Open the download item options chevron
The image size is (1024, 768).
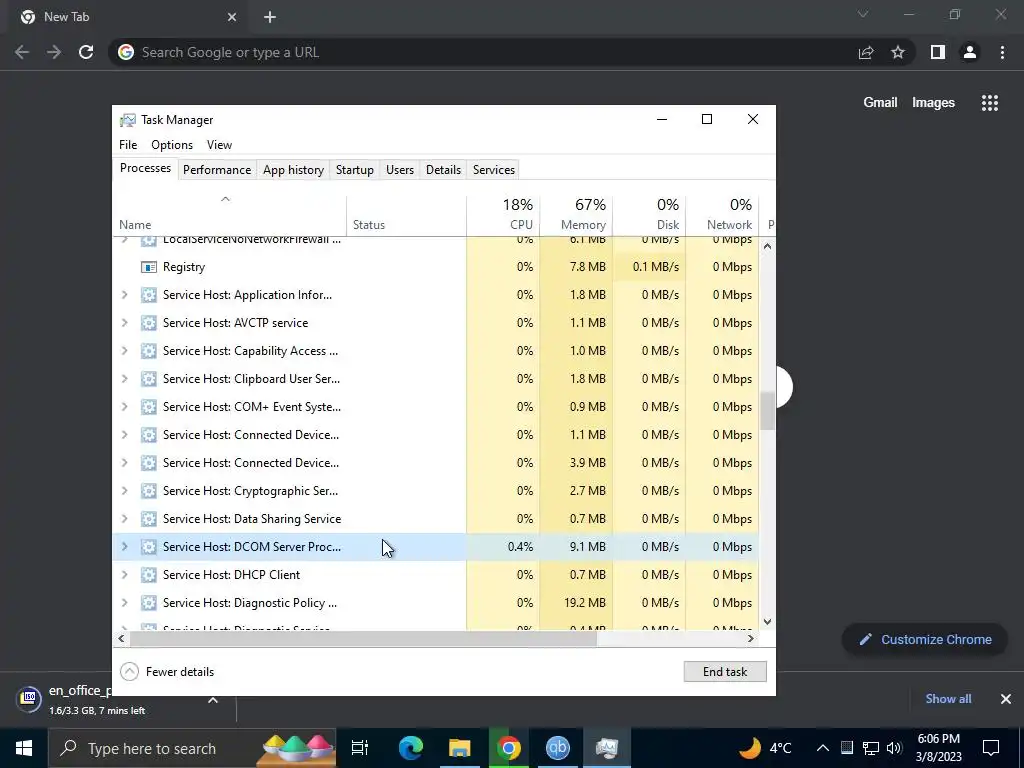213,699
